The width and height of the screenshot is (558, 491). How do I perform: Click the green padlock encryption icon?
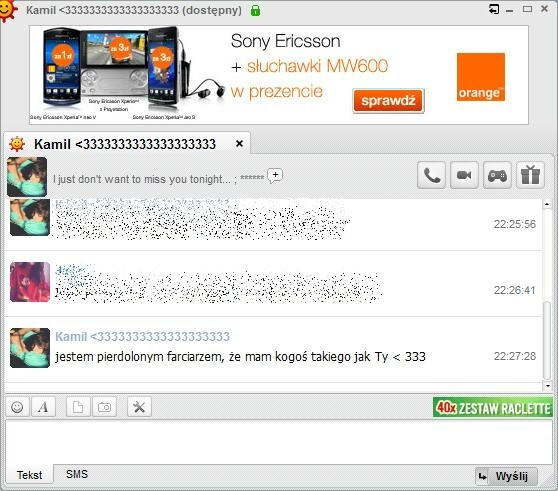click(255, 10)
